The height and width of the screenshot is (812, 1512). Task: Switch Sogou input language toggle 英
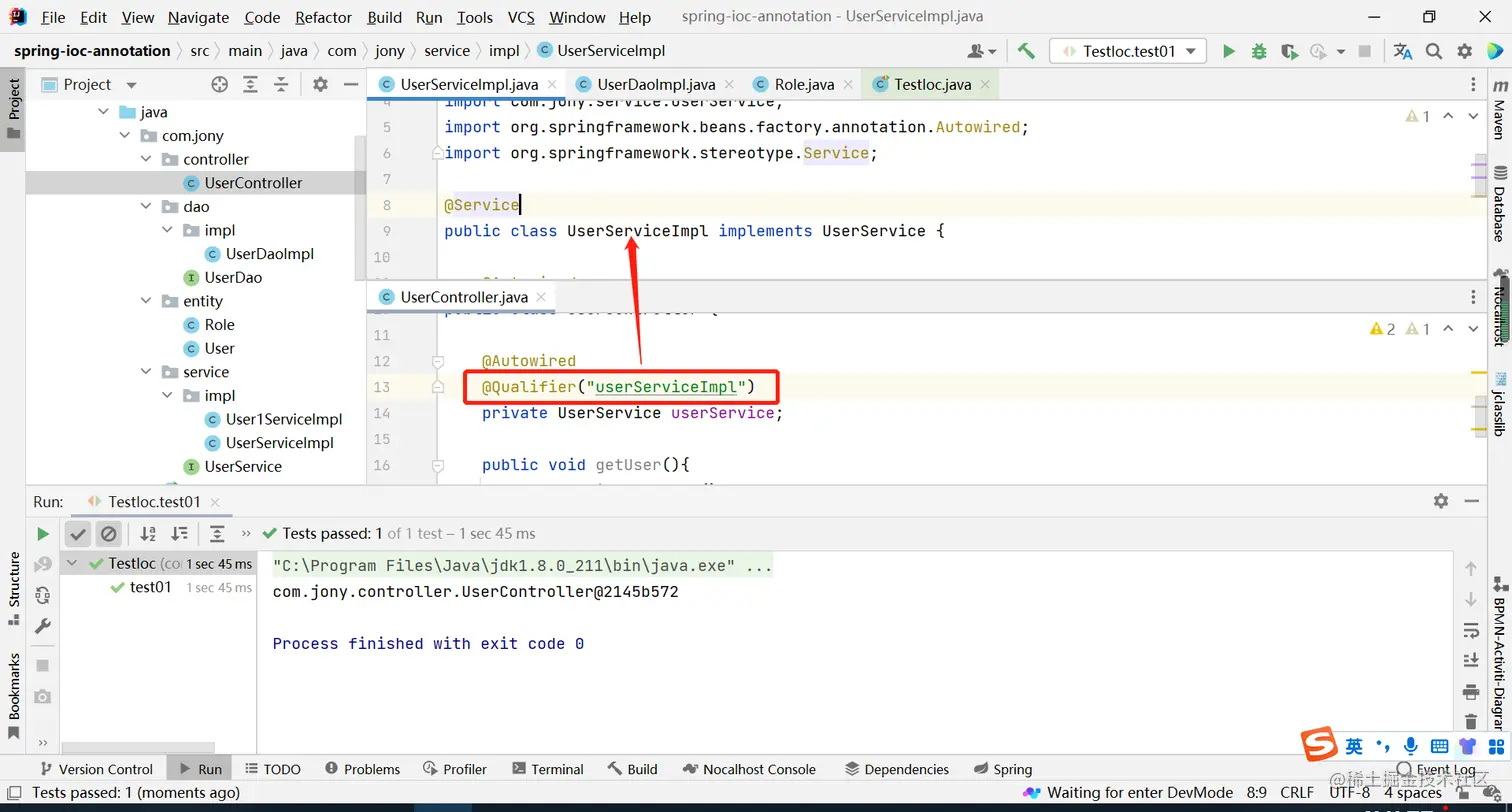click(1353, 746)
